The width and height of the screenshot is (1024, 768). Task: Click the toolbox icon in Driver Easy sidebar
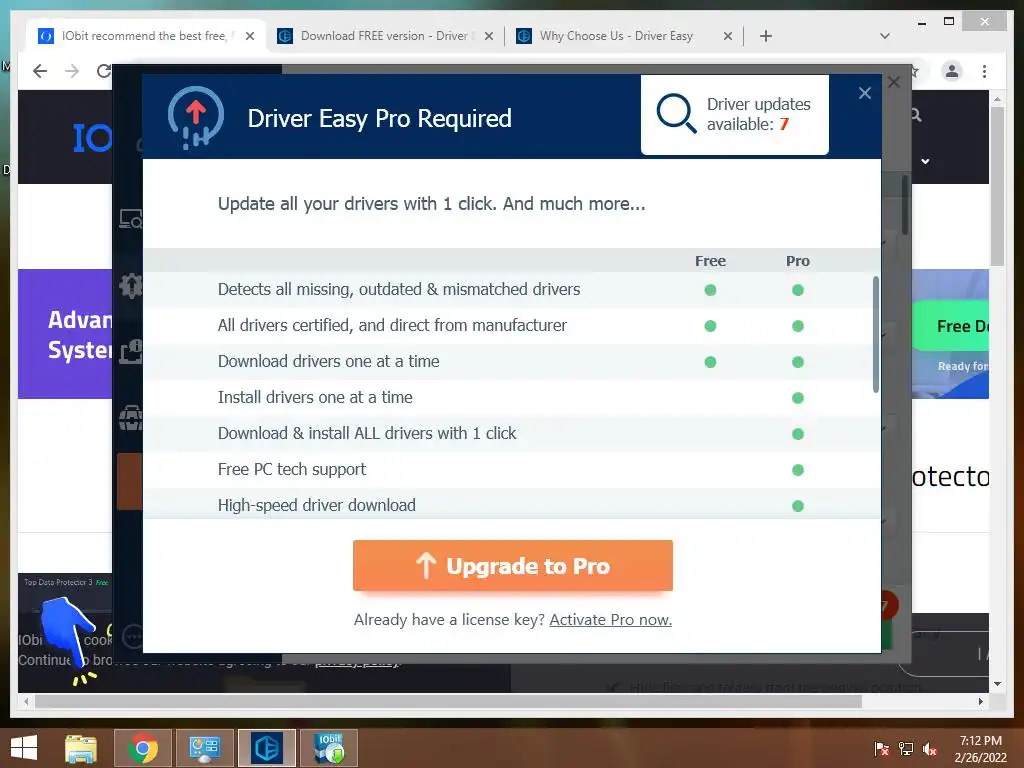(130, 418)
